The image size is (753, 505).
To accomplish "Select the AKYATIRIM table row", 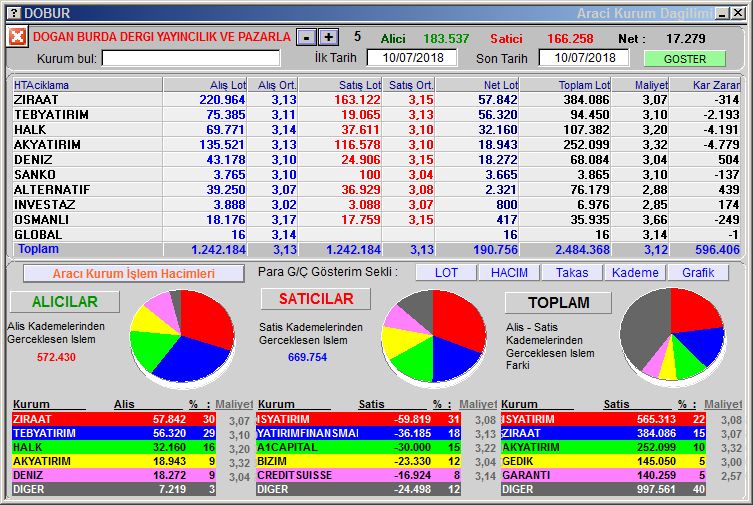I will (376, 144).
